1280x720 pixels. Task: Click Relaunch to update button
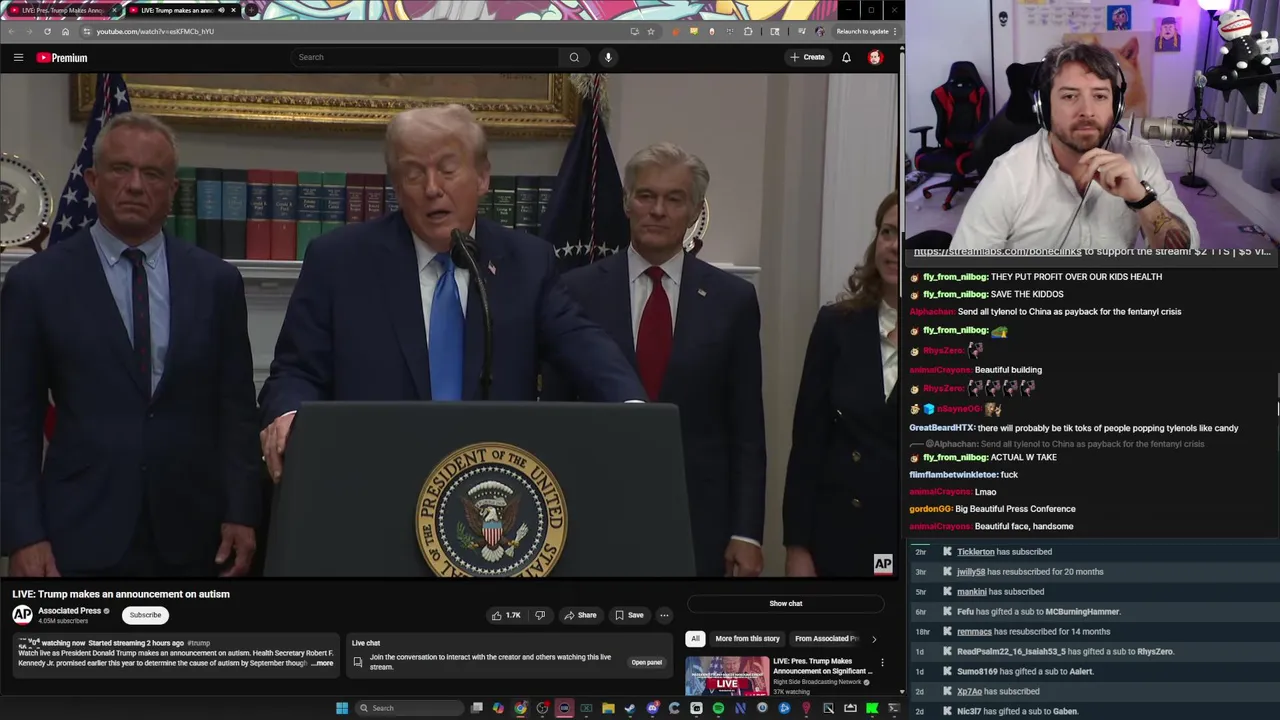pos(863,31)
